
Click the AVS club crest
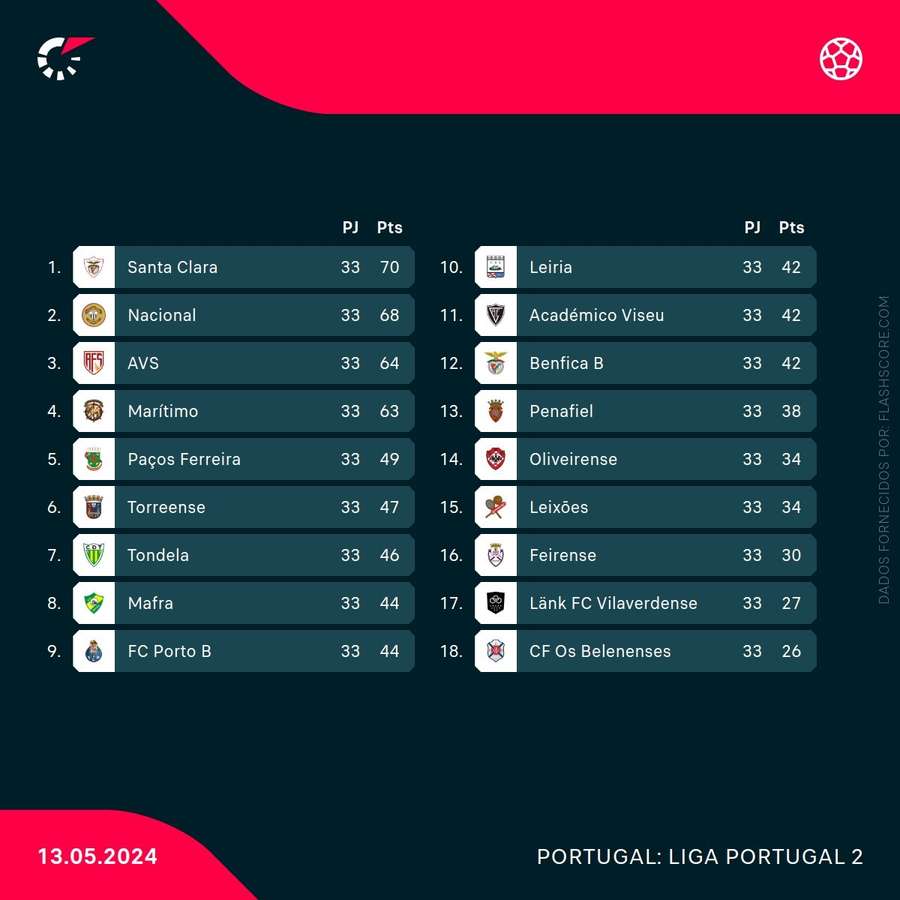pos(94,363)
